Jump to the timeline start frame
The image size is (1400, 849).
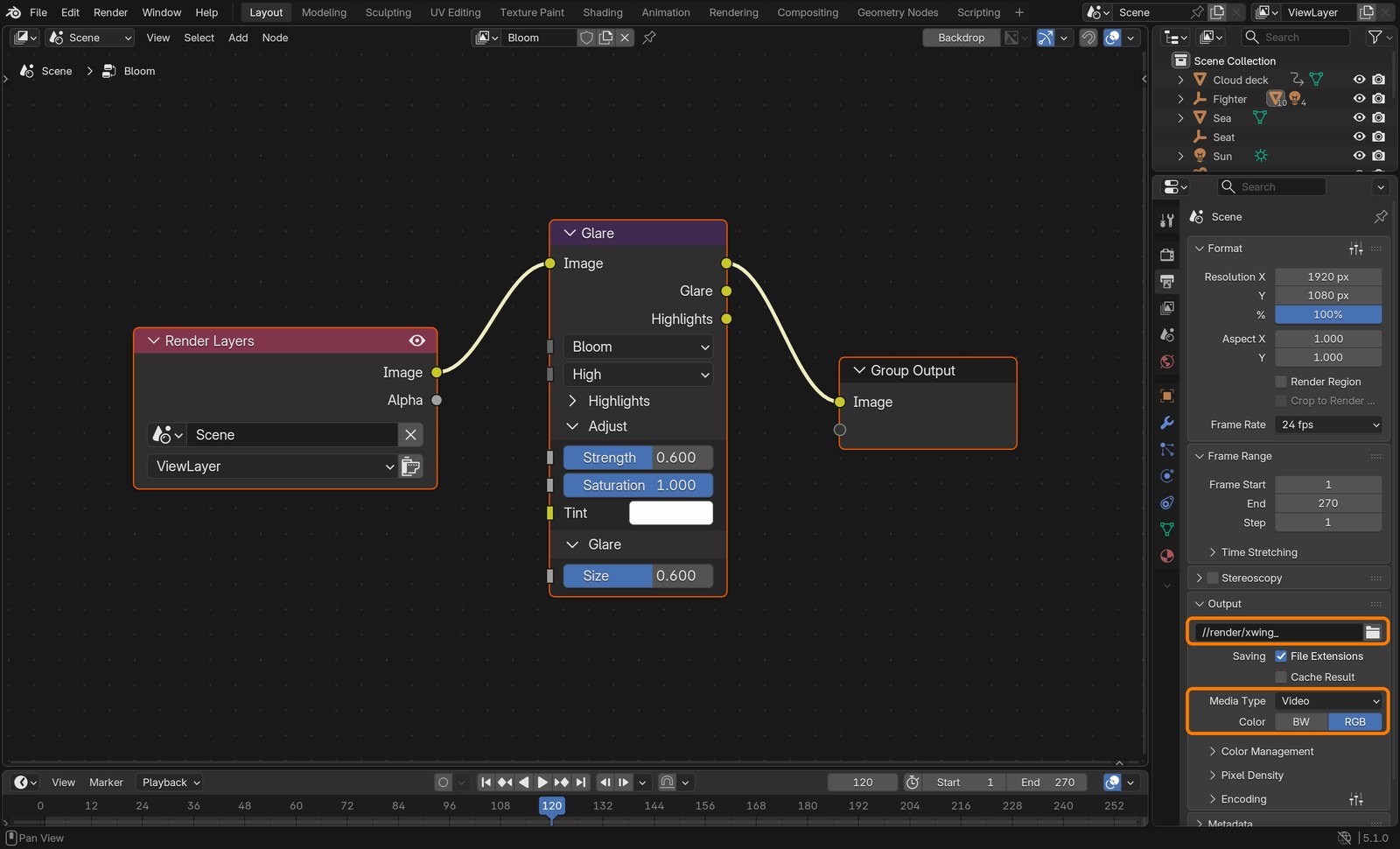pos(486,782)
